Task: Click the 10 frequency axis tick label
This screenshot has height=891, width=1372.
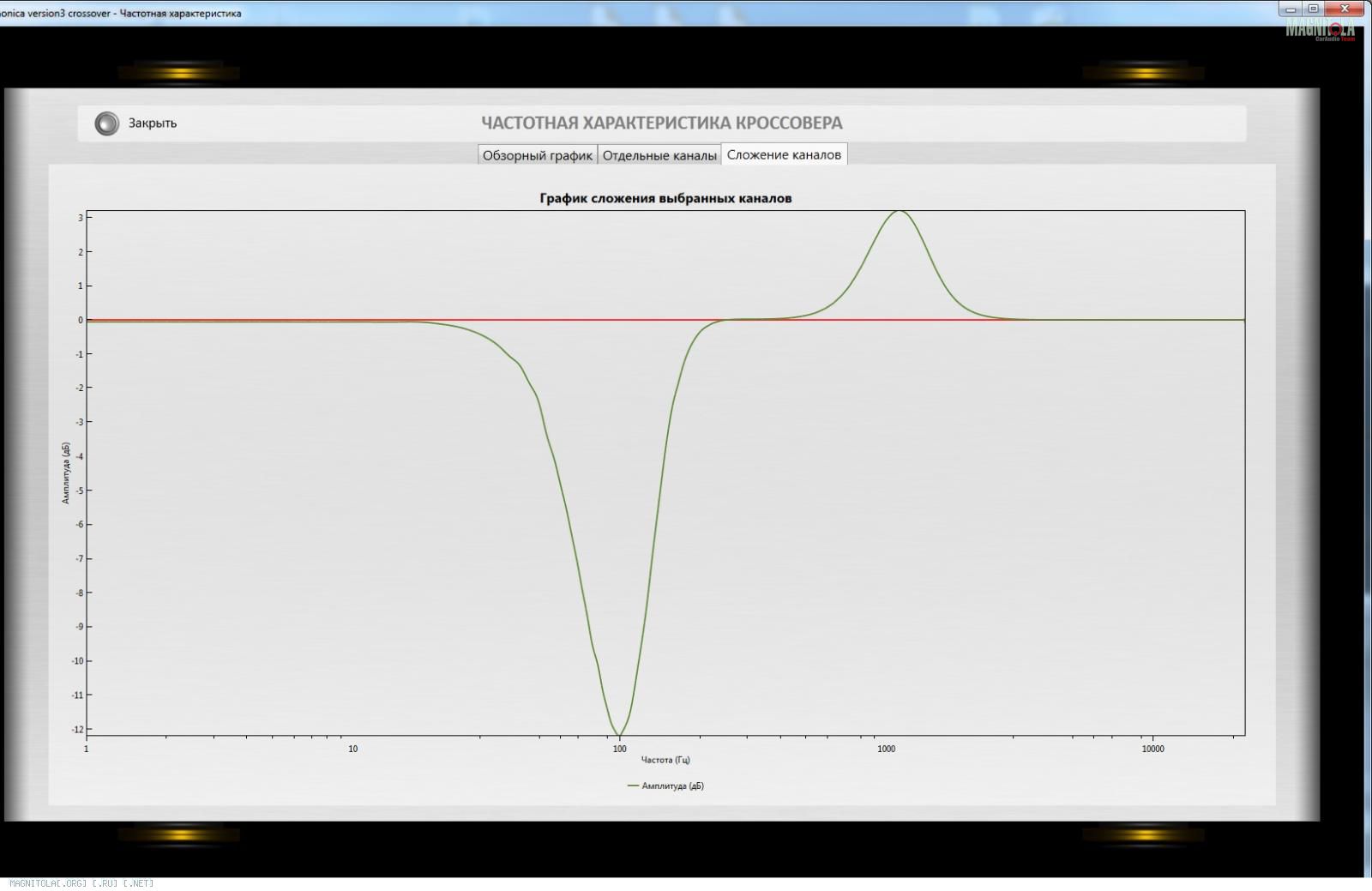Action: [352, 749]
